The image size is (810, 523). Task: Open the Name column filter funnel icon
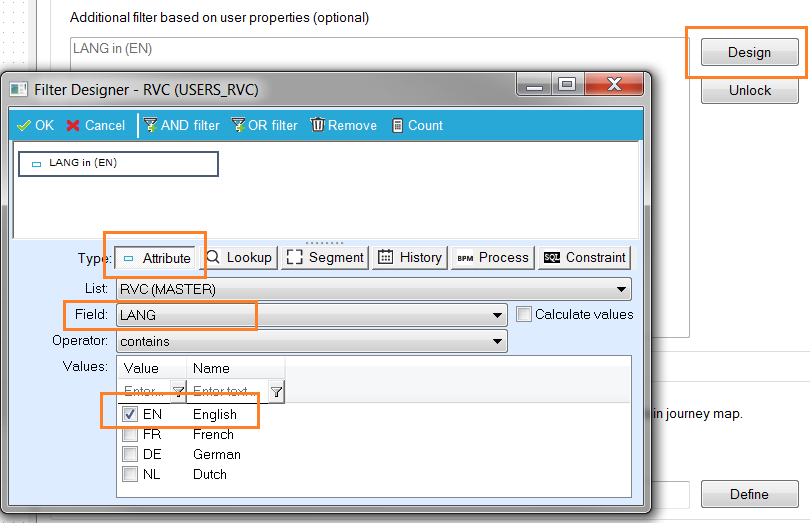coord(276,392)
